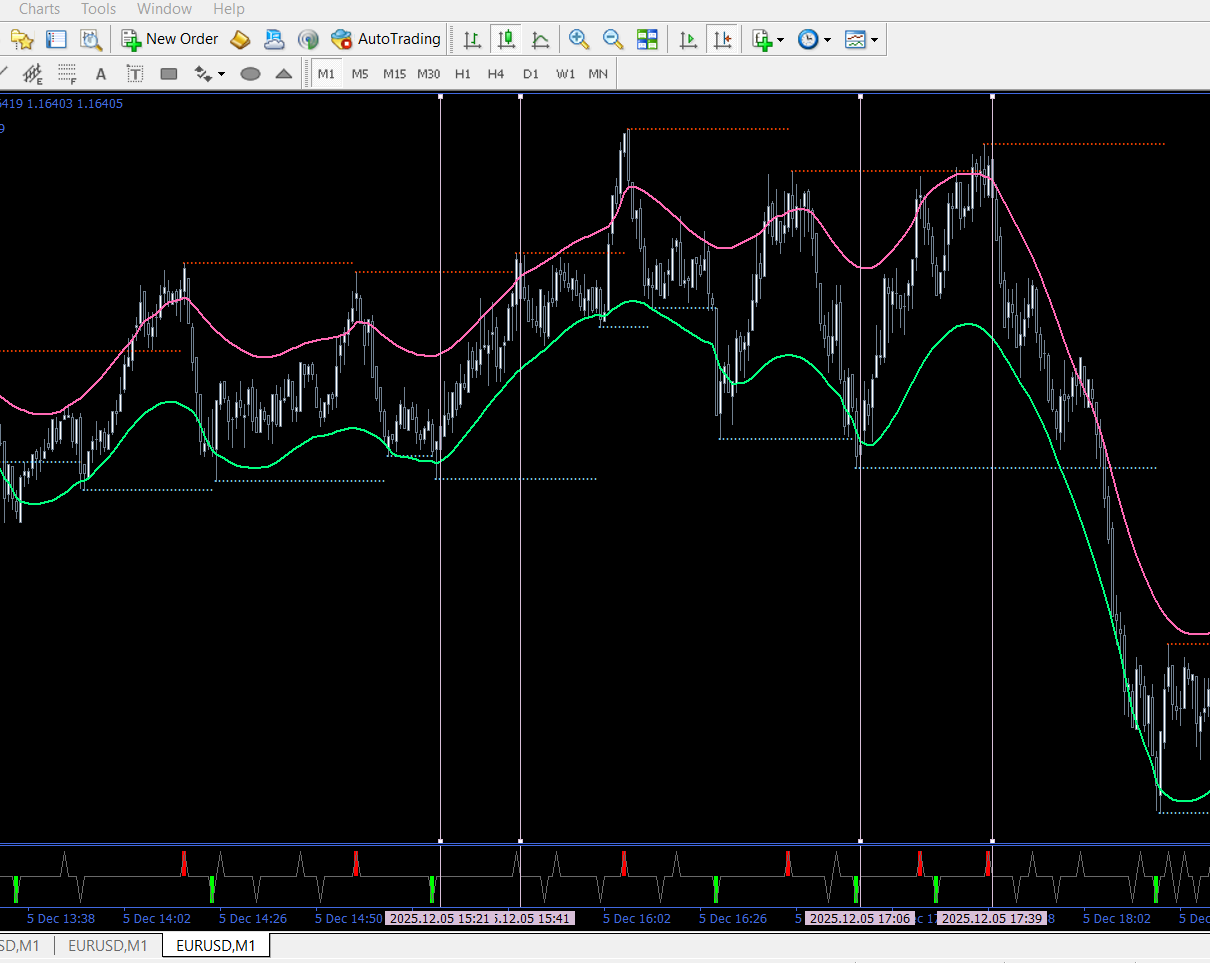Open the Window menu
Screen dimensions: 1210x963
click(164, 9)
